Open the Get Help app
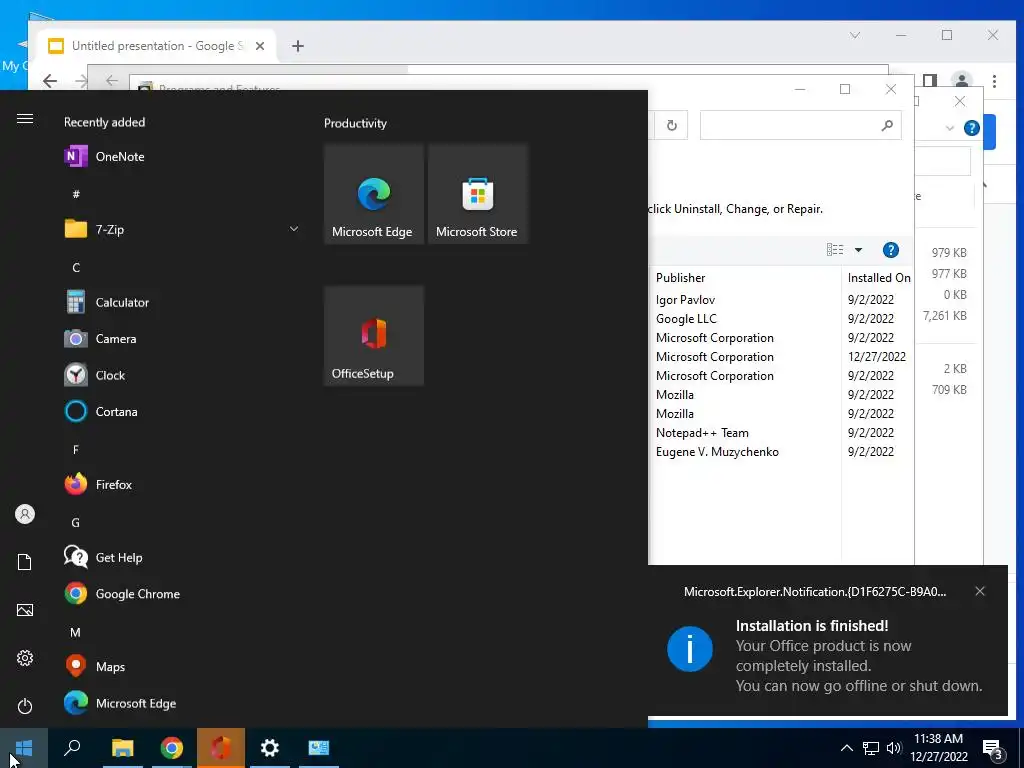This screenshot has height=768, width=1024. [x=104, y=558]
